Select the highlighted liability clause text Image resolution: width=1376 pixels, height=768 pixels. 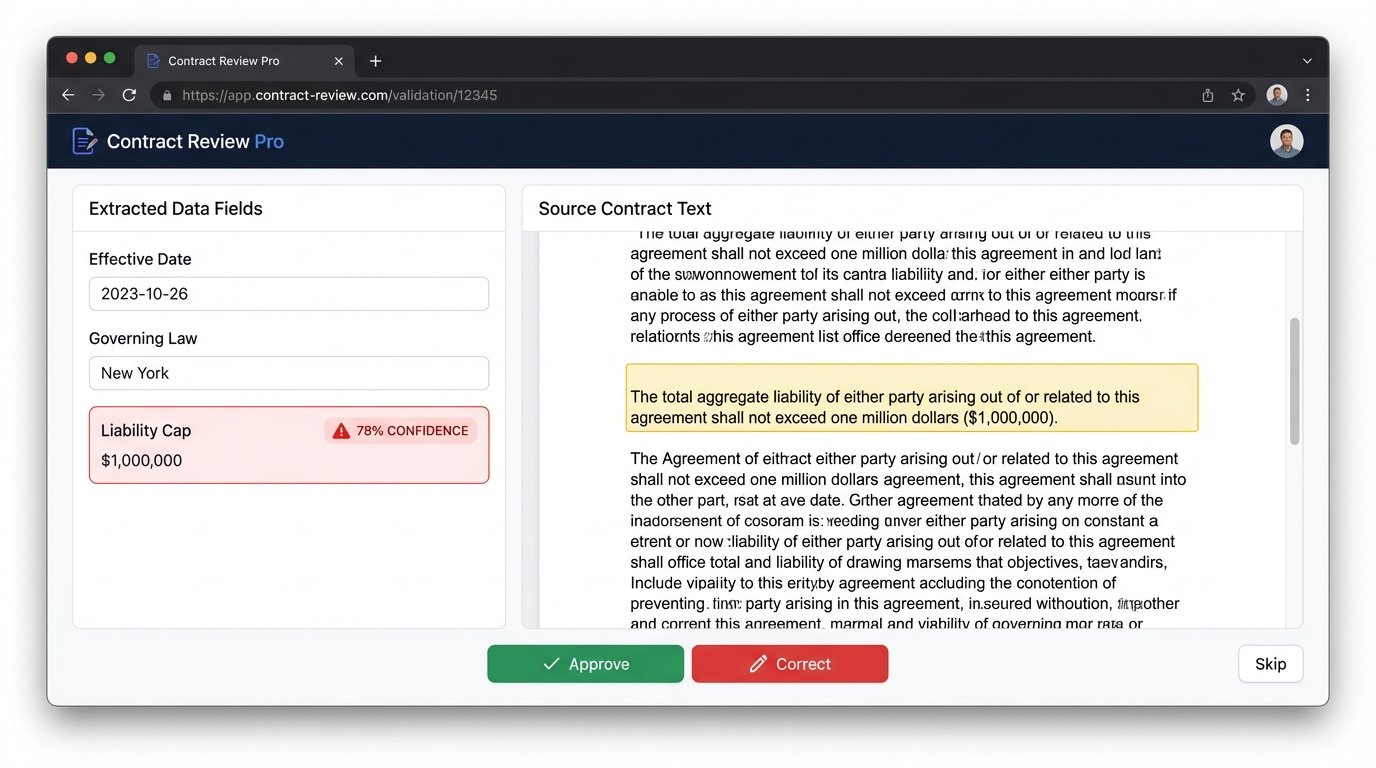pos(910,397)
